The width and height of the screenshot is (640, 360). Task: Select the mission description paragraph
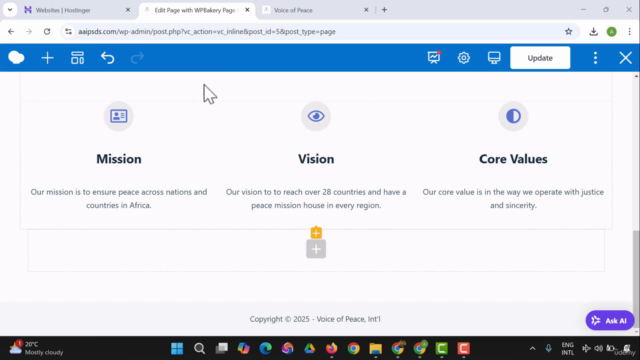pyautogui.click(x=119, y=198)
